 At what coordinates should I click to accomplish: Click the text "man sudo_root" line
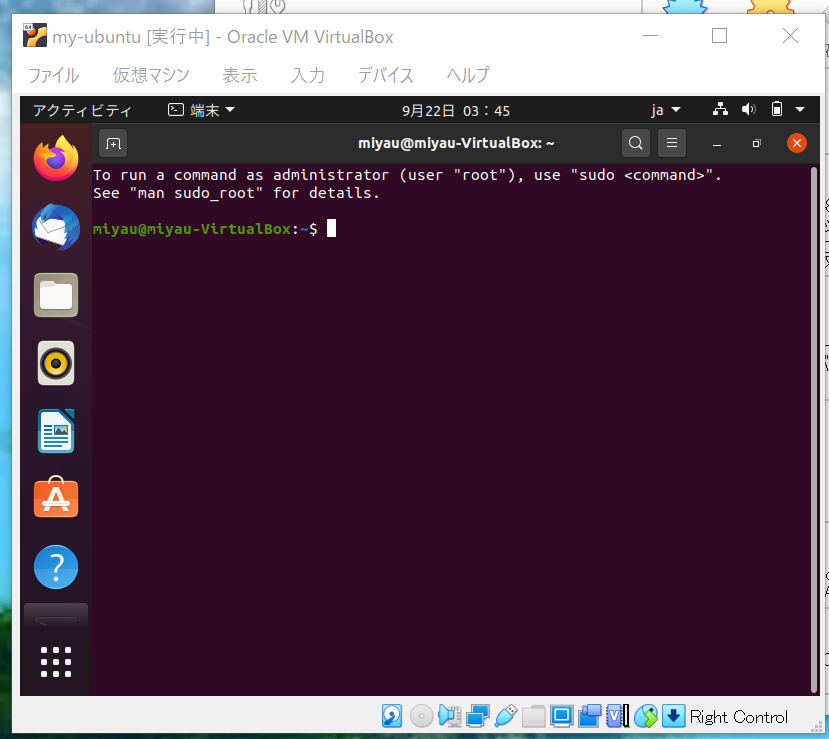coord(236,193)
